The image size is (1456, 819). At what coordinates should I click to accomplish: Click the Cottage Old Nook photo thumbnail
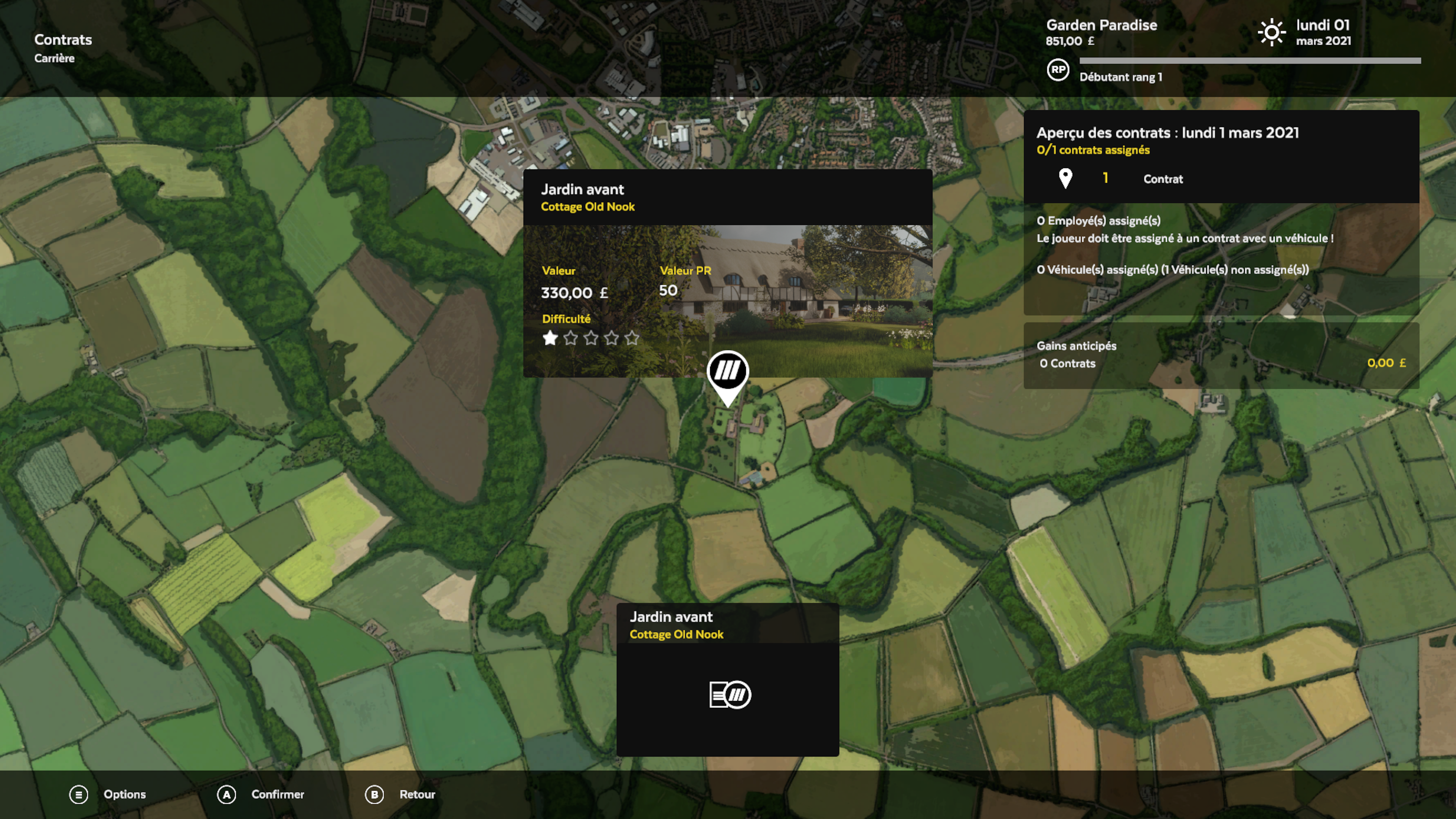pyautogui.click(x=728, y=301)
